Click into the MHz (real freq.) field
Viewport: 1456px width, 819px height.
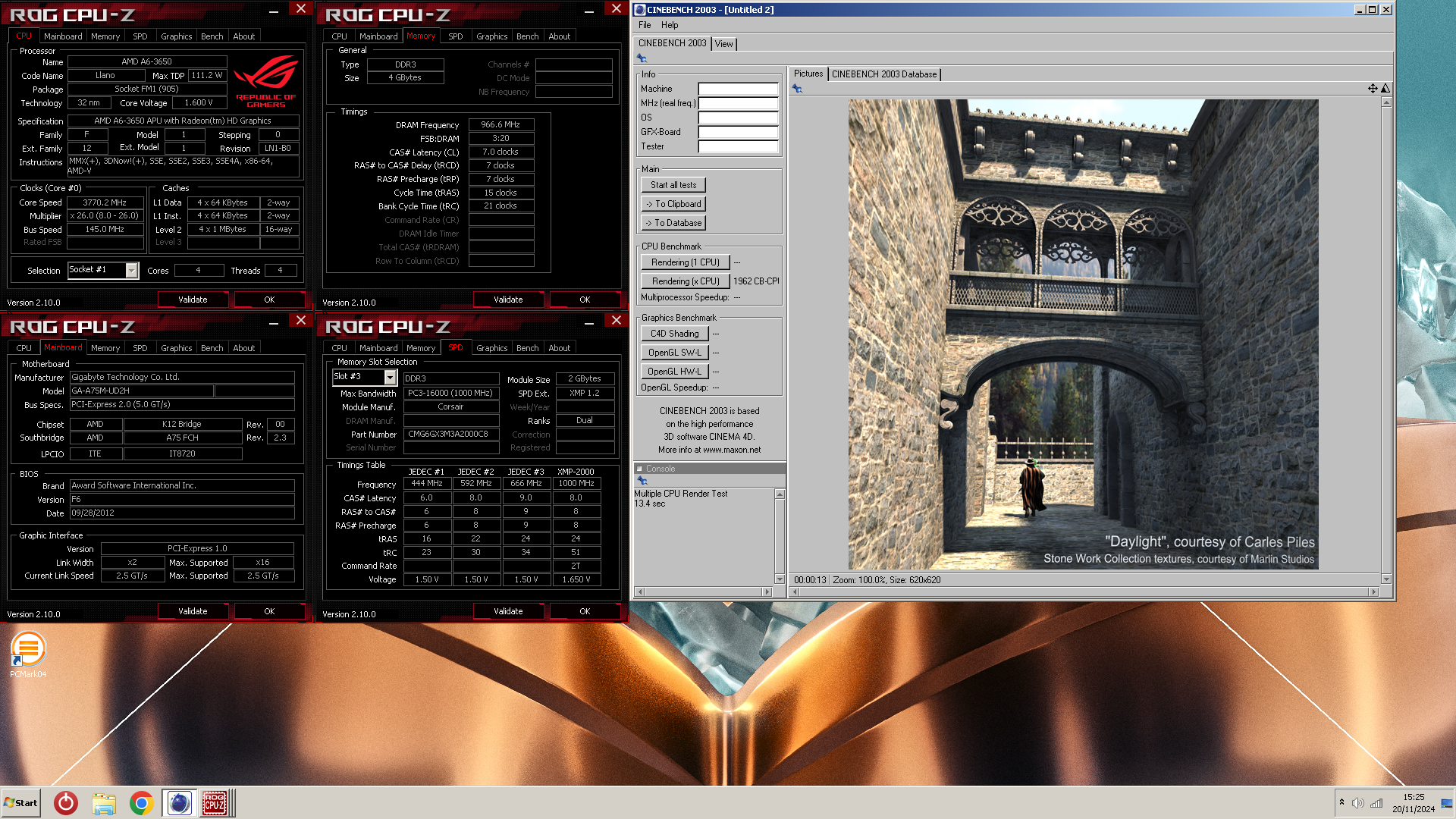(x=738, y=103)
